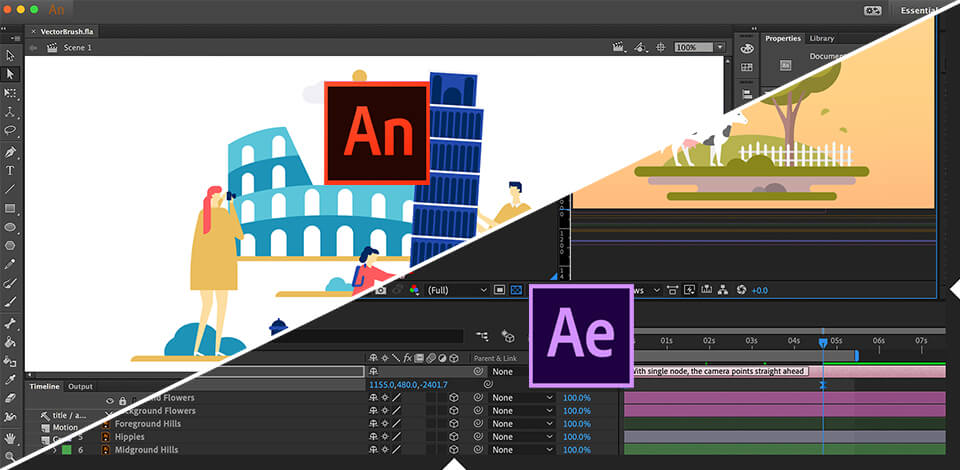960x470 pixels.
Task: Select the Free Transform tool
Action: tap(10, 93)
